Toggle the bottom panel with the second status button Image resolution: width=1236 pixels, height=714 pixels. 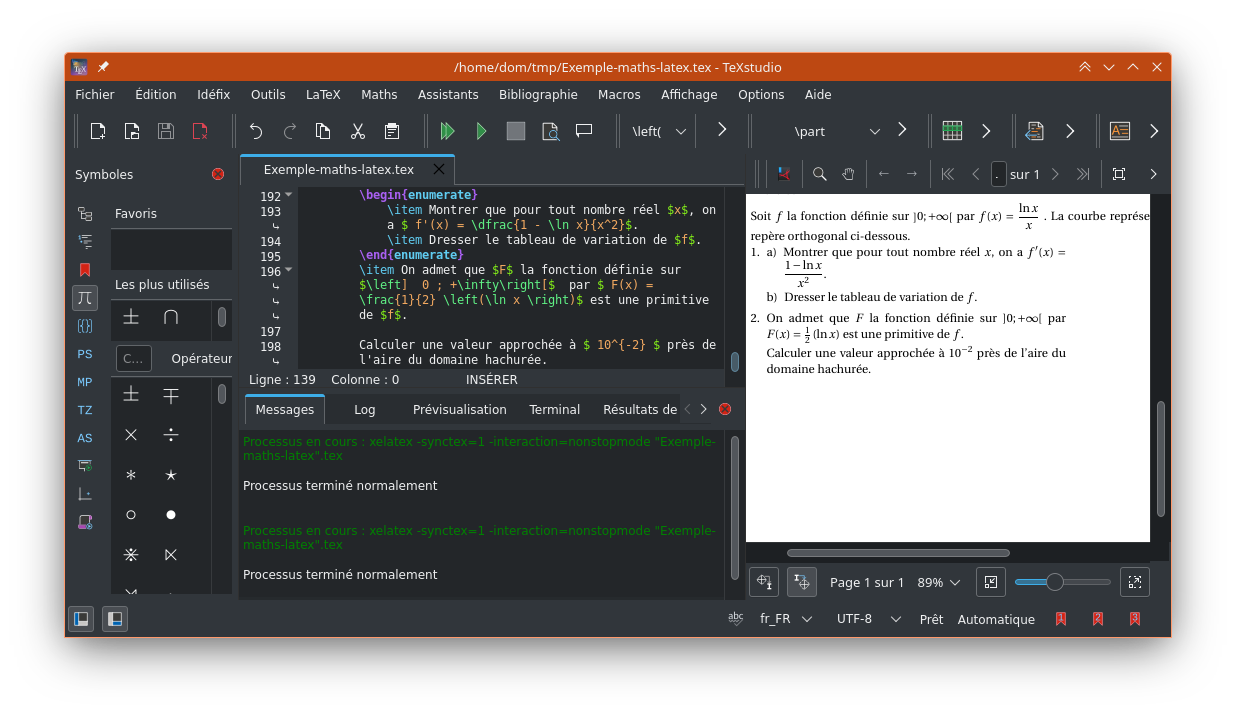click(x=115, y=619)
